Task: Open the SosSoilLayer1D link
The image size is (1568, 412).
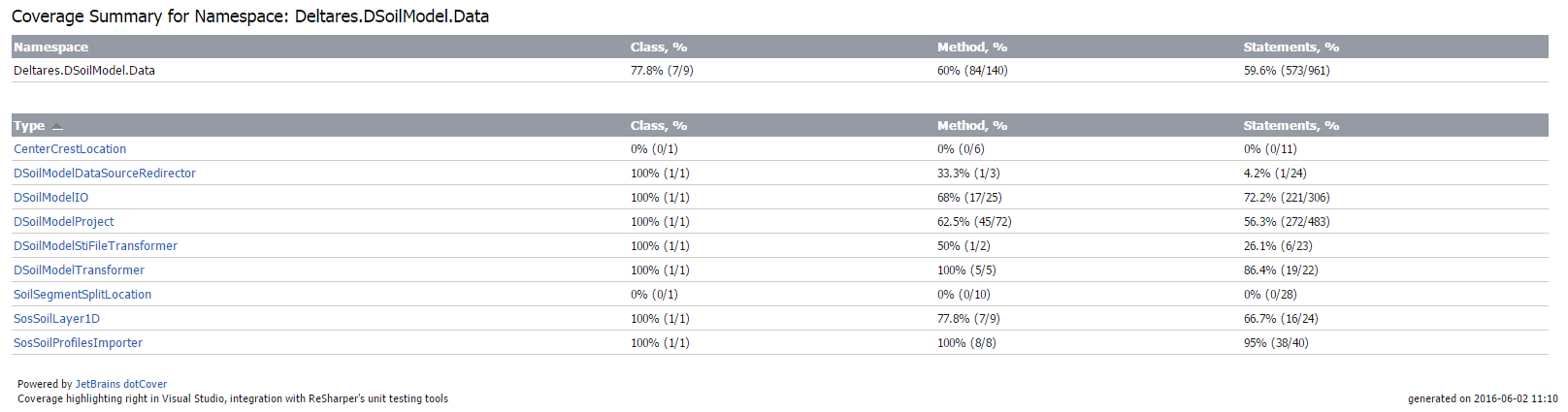Action: [56, 319]
